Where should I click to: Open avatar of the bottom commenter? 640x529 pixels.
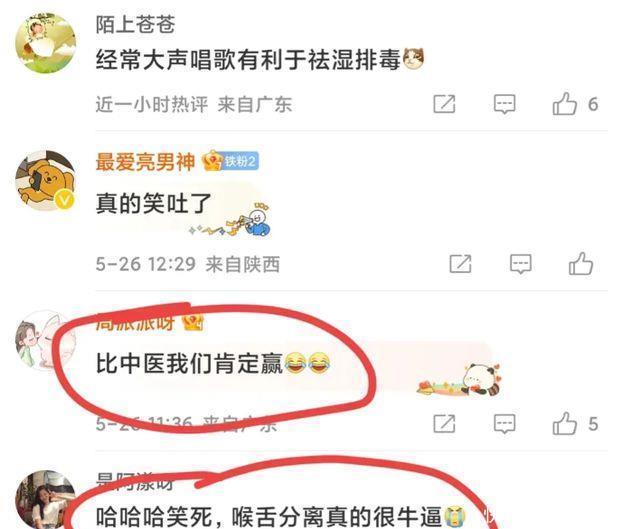pos(46,500)
